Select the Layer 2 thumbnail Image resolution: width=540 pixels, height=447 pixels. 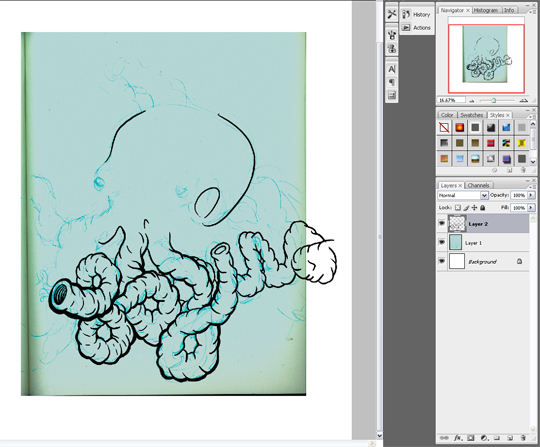click(457, 224)
